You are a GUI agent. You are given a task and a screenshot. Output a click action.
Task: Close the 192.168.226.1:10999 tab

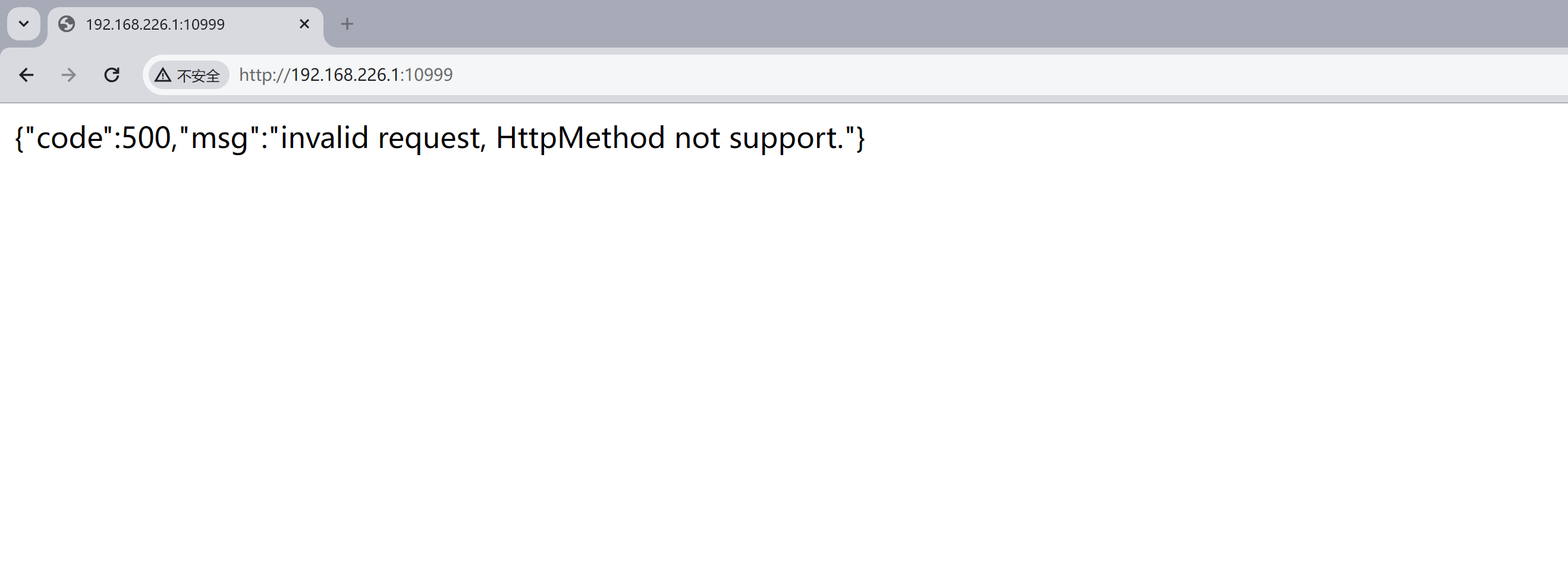304,24
